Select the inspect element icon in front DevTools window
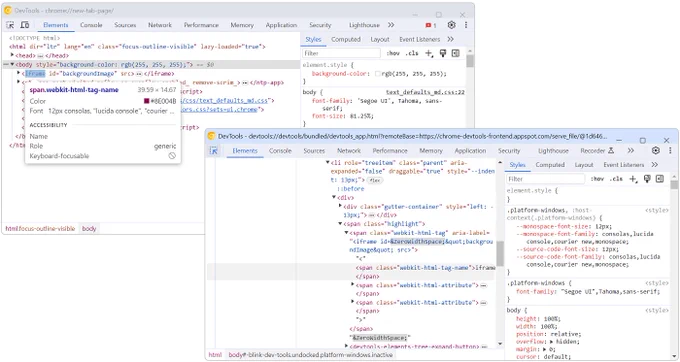This screenshot has height=362, width=680. click(214, 150)
